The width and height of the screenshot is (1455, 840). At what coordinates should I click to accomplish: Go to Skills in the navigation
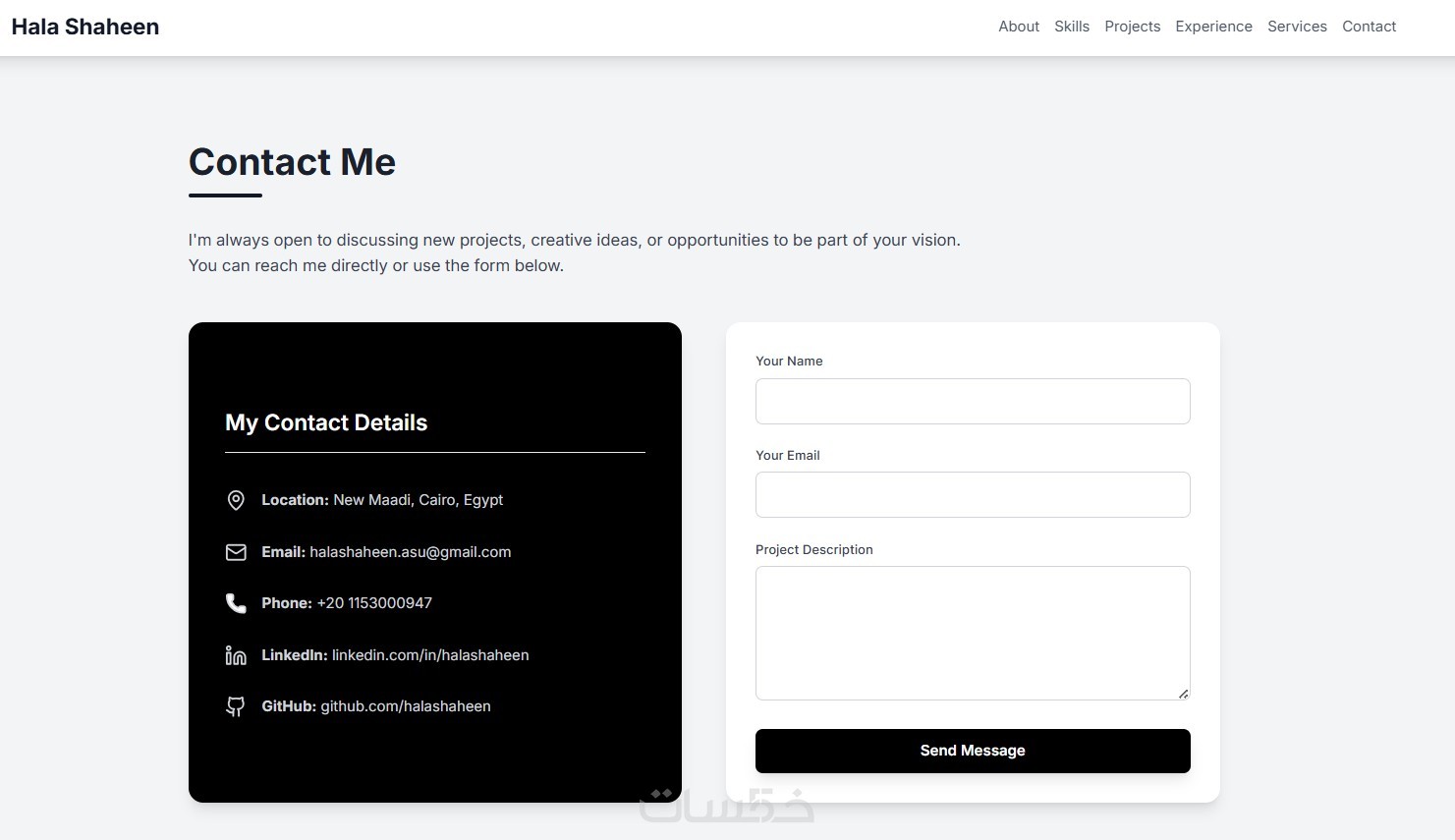(1072, 27)
